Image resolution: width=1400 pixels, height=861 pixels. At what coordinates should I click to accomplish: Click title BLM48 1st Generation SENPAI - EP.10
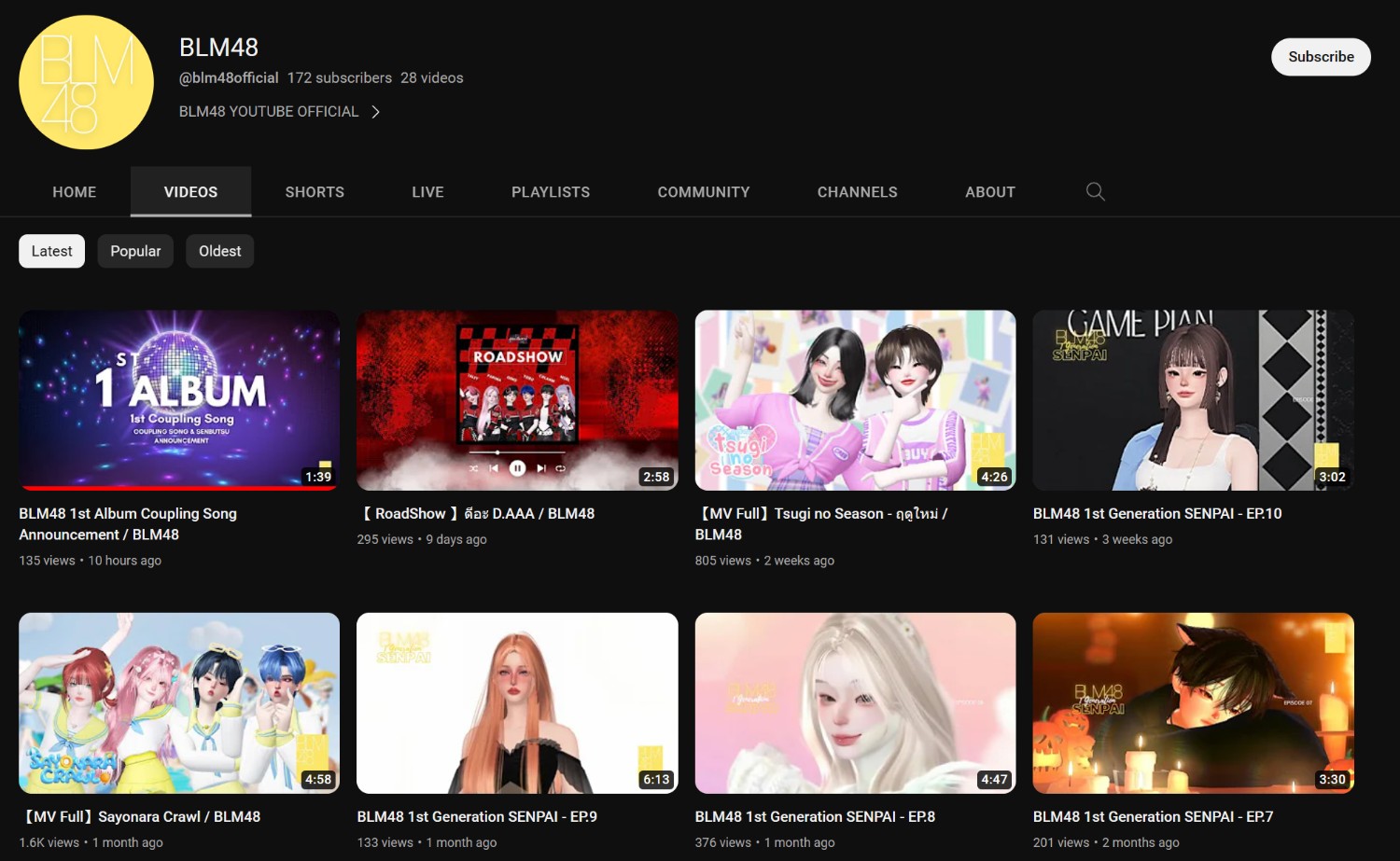coord(1157,514)
